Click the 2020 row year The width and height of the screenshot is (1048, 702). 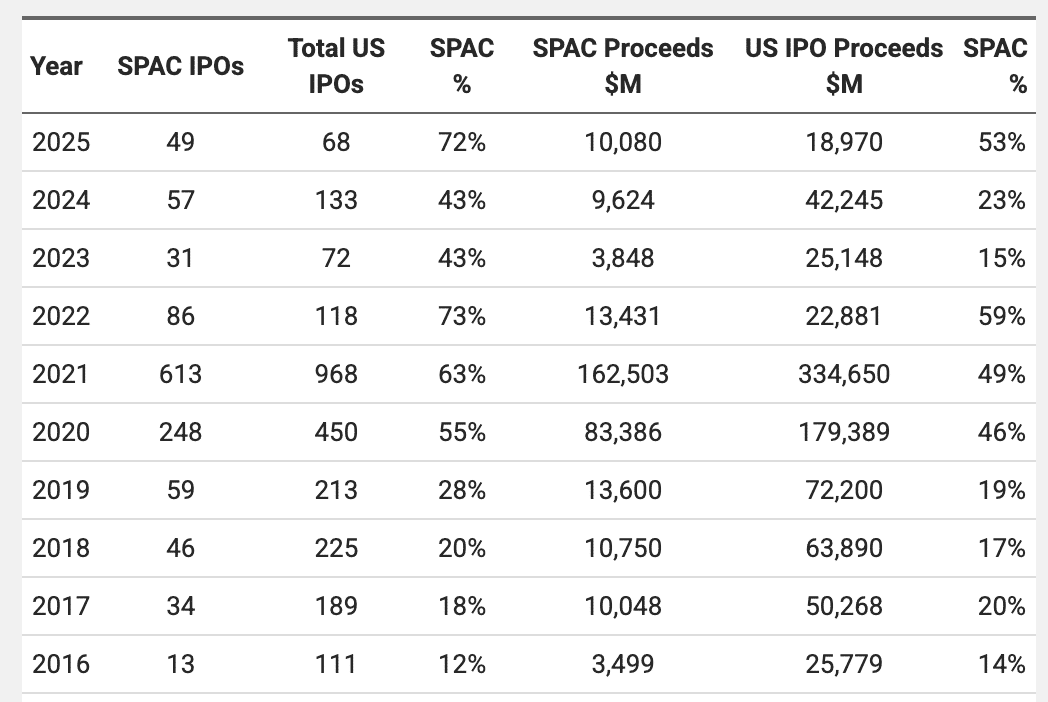pyautogui.click(x=61, y=432)
